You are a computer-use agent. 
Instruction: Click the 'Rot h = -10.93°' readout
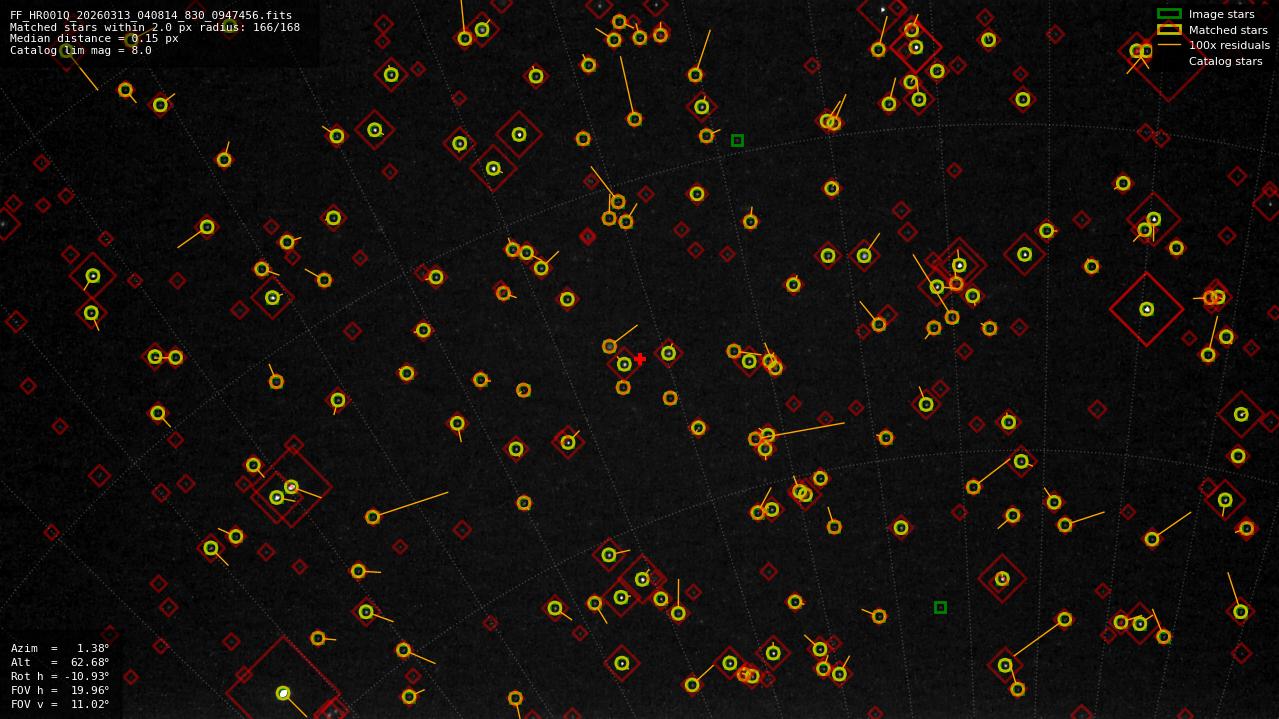click(x=60, y=676)
